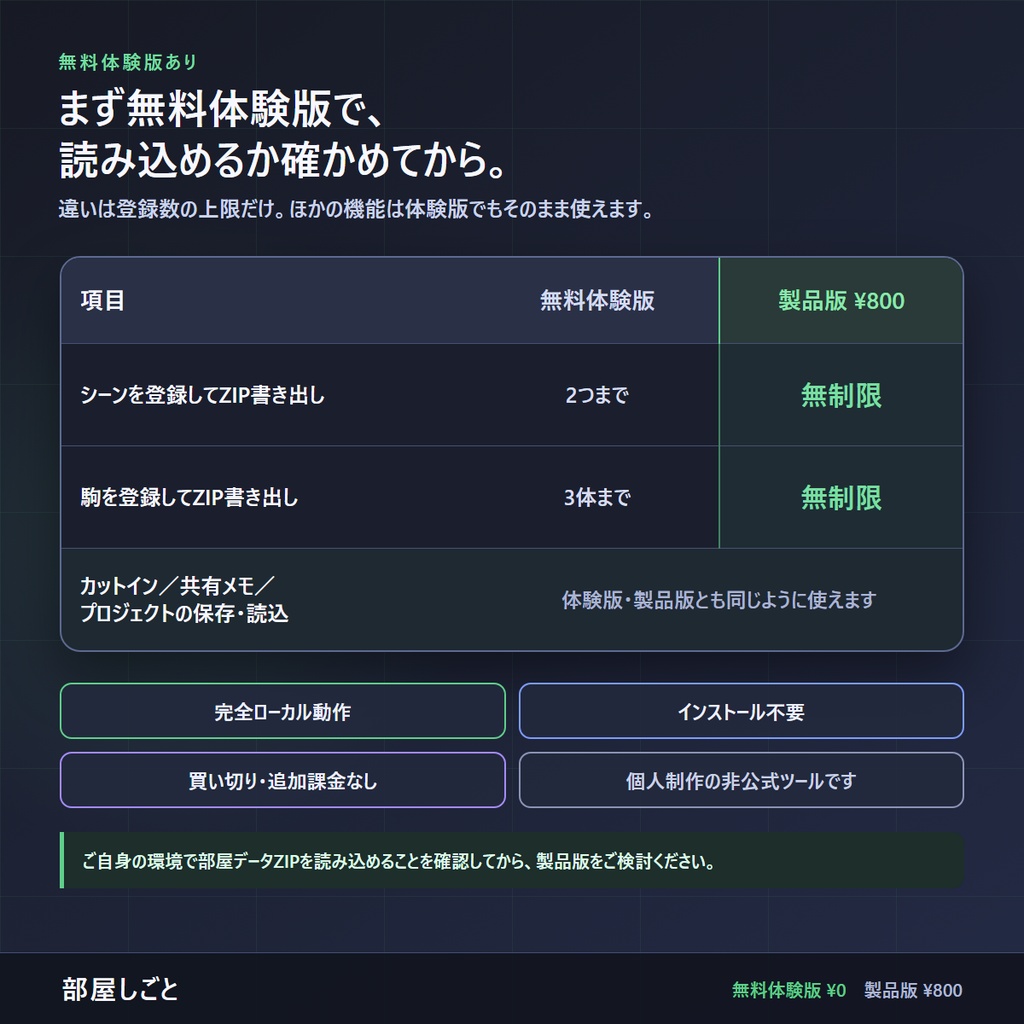This screenshot has width=1024, height=1024.
Task: Click the 部屋しごと footer logo
Action: click(120, 989)
